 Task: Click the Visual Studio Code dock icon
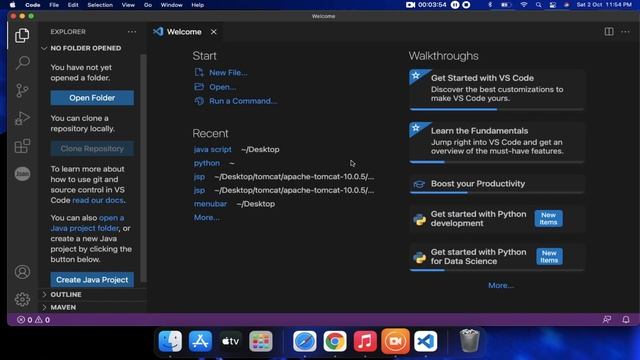coord(425,341)
